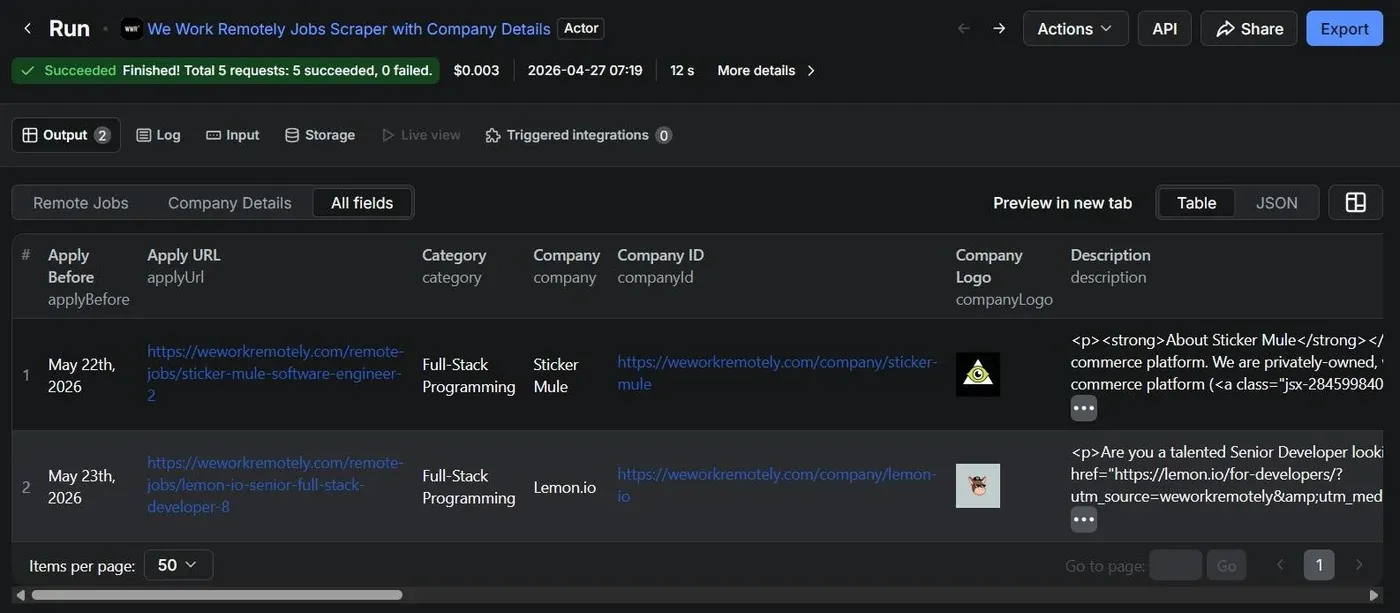Click the Description column header

tap(1110, 266)
